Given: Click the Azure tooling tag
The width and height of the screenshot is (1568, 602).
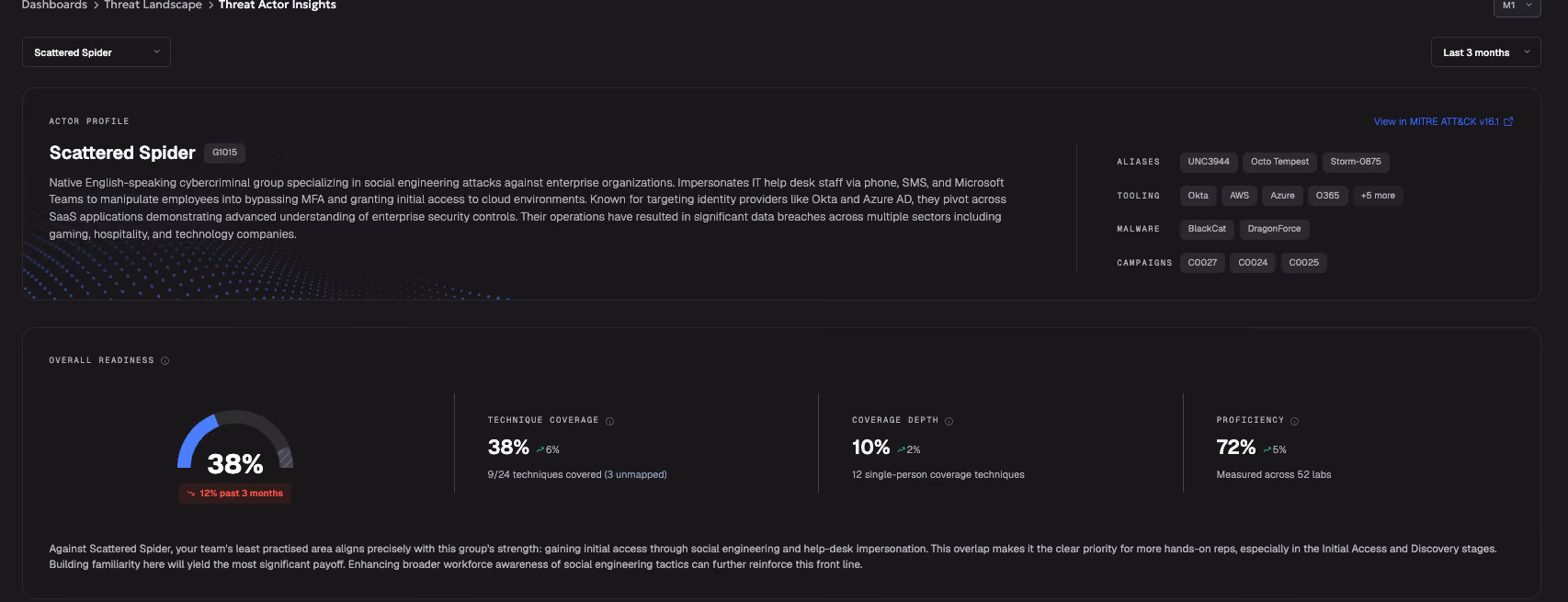Looking at the screenshot, I should [x=1282, y=196].
